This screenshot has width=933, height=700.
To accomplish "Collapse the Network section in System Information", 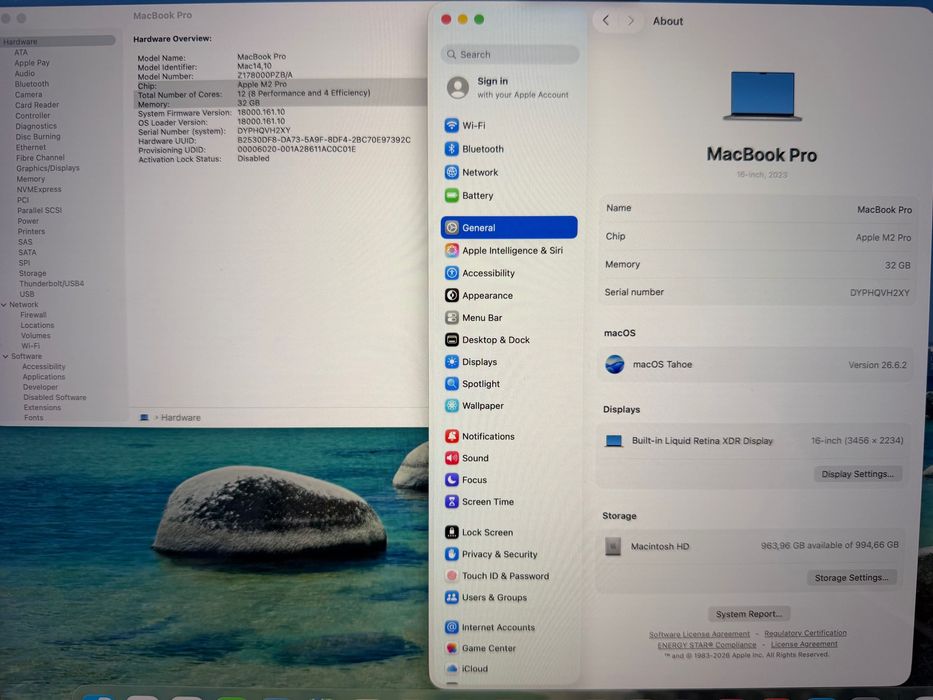I will pos(5,305).
